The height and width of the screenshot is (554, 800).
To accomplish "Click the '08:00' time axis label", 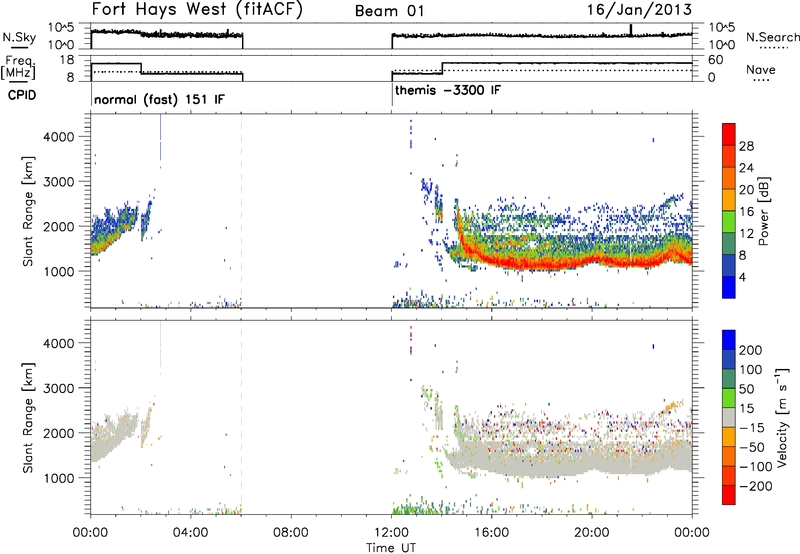I will (x=291, y=533).
